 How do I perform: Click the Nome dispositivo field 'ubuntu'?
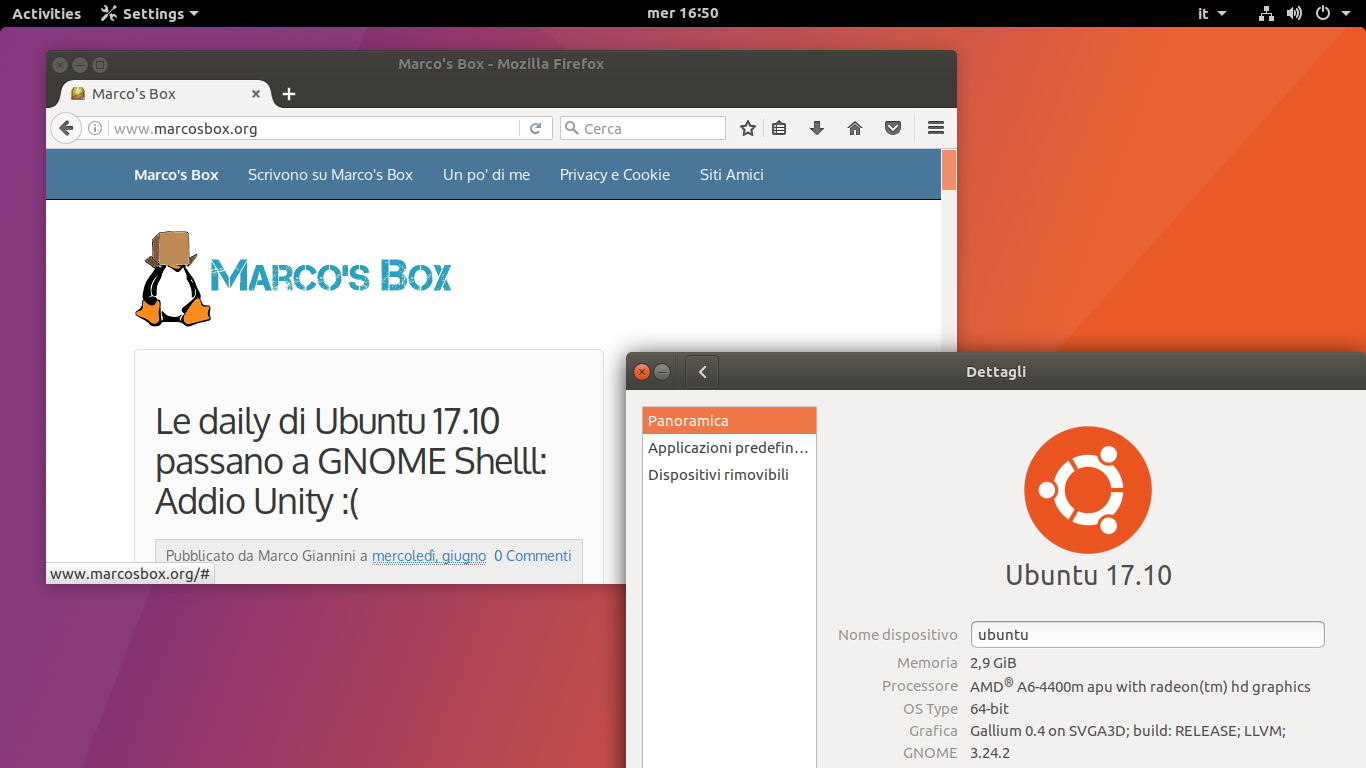[x=1147, y=634]
